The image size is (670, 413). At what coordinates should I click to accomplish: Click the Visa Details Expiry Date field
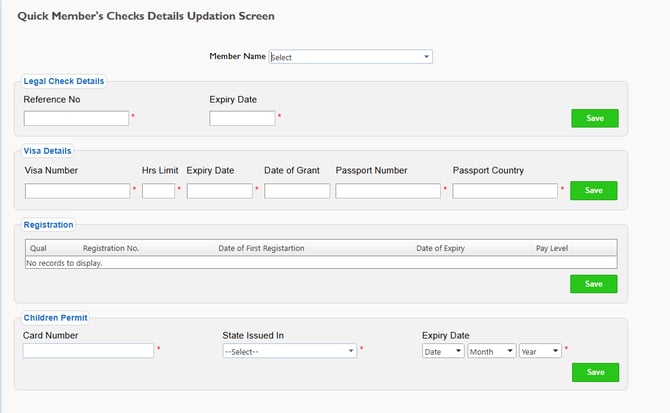[x=220, y=191]
